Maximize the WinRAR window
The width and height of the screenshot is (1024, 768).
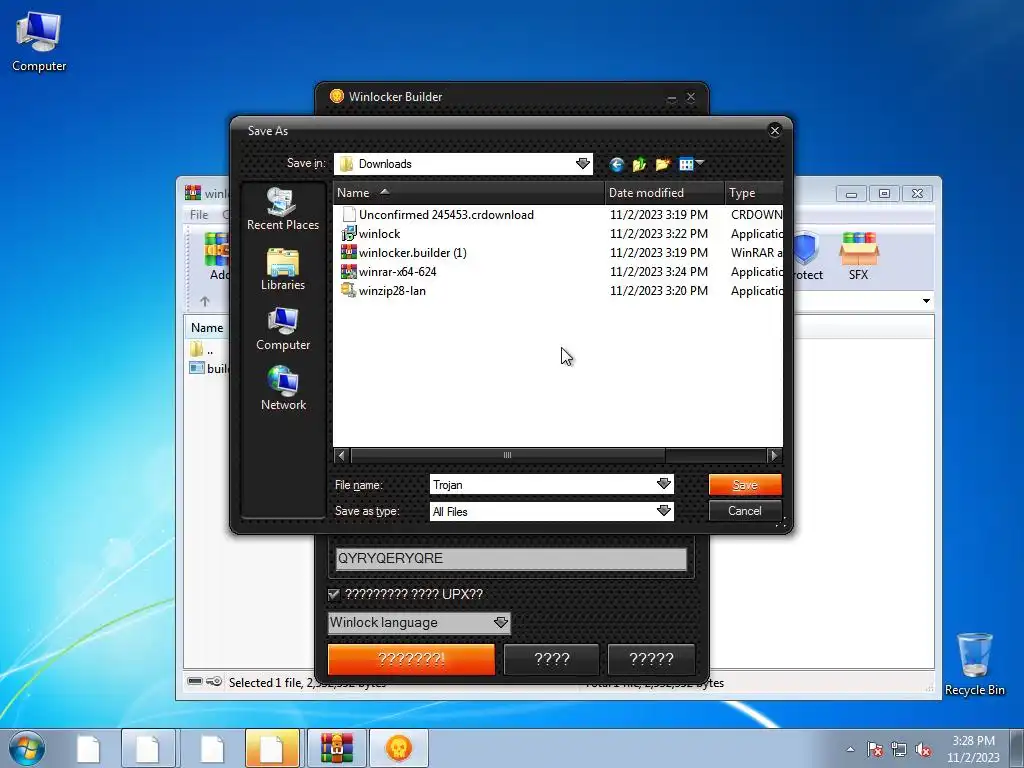[x=884, y=193]
